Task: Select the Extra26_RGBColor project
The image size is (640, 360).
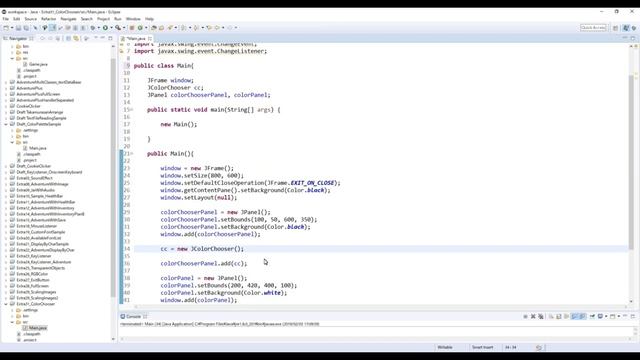Action: [32, 274]
